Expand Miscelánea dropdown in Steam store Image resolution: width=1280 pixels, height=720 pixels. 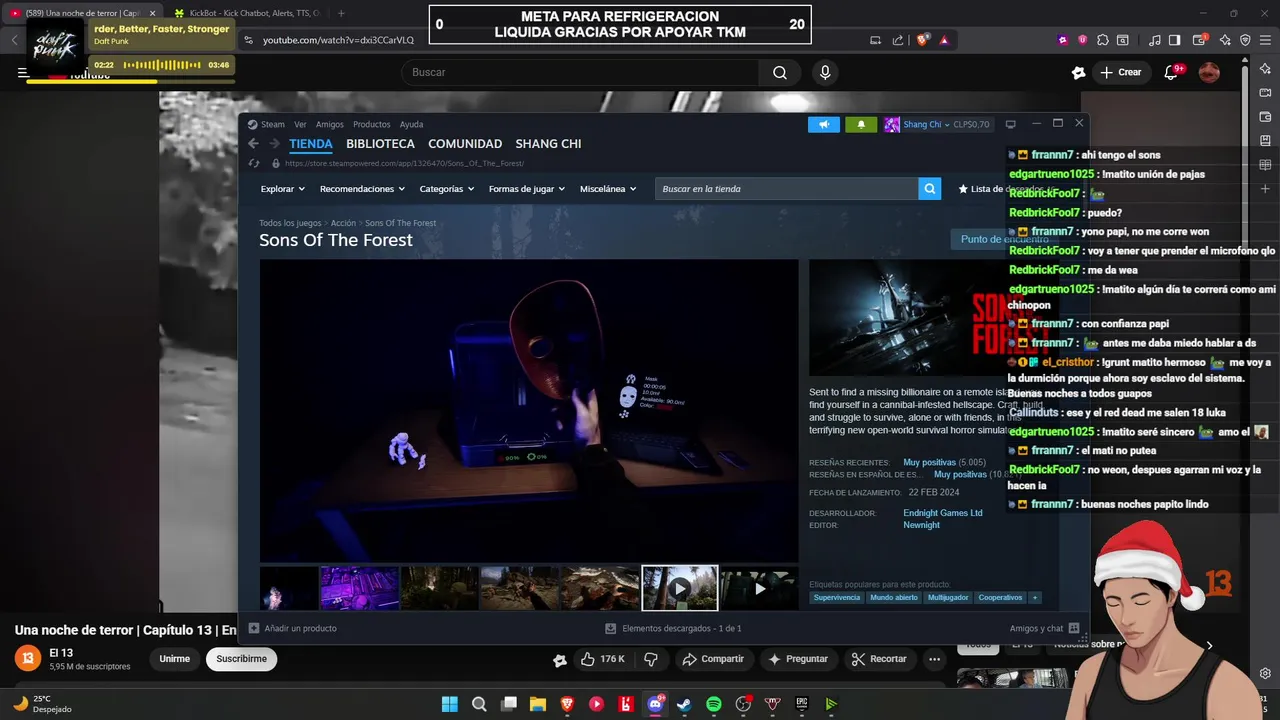[608, 189]
